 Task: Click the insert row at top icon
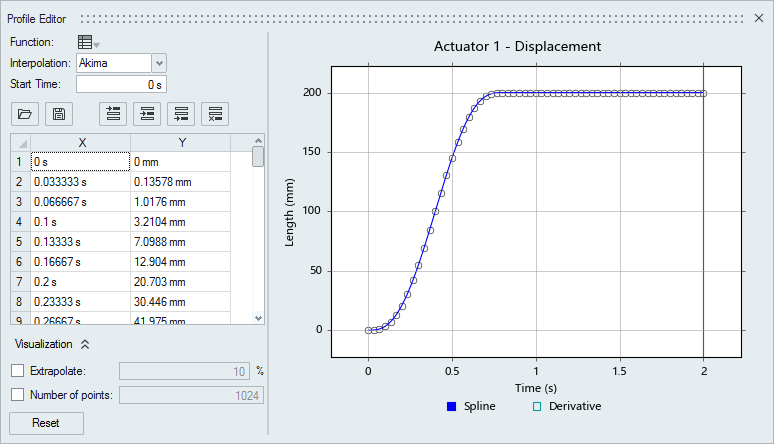click(114, 114)
